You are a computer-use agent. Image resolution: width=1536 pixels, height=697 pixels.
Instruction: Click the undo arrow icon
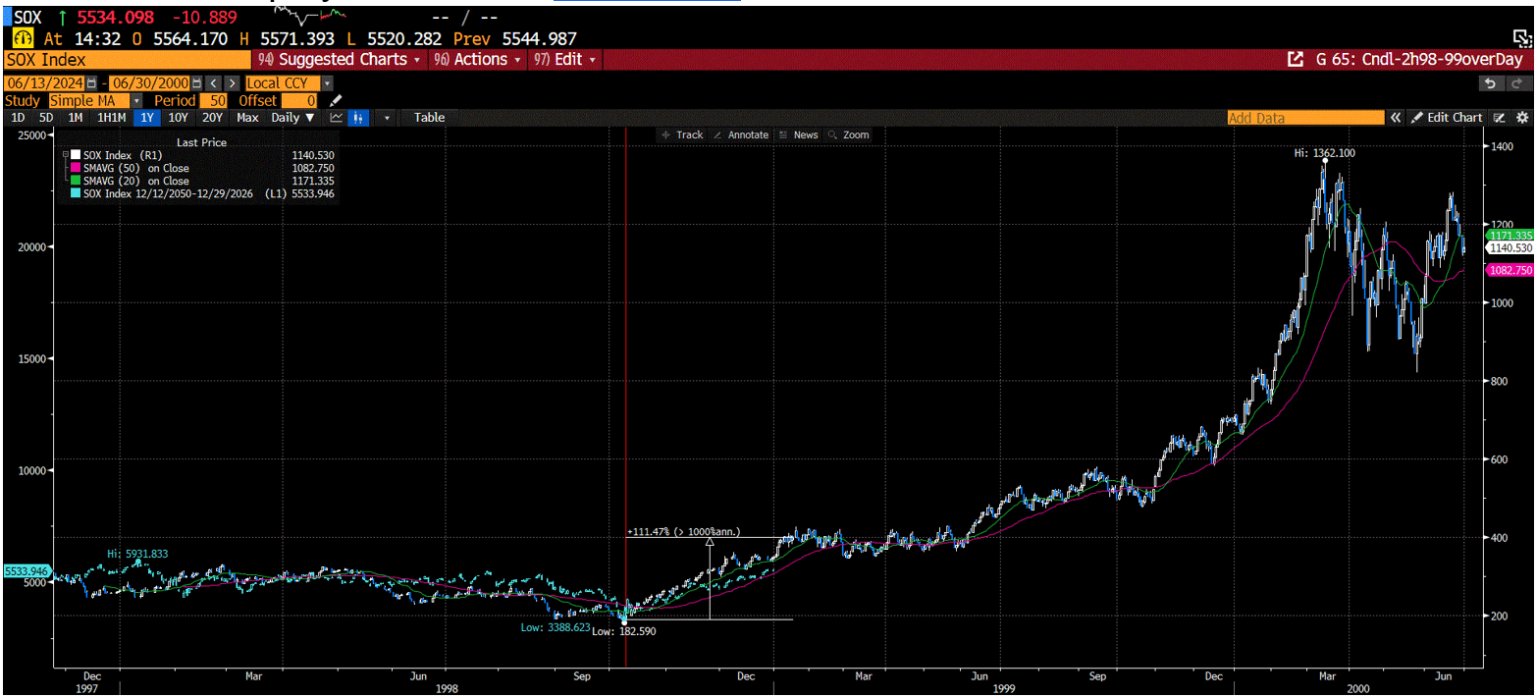click(x=1492, y=85)
